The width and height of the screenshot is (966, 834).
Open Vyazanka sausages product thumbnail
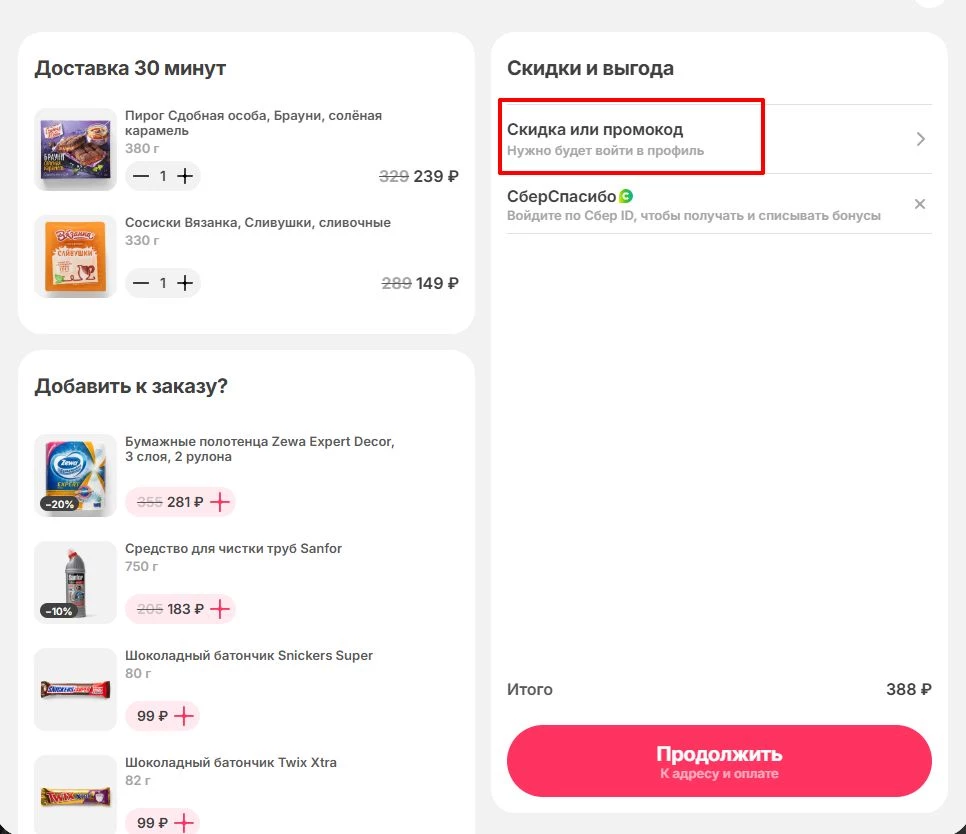coord(76,256)
